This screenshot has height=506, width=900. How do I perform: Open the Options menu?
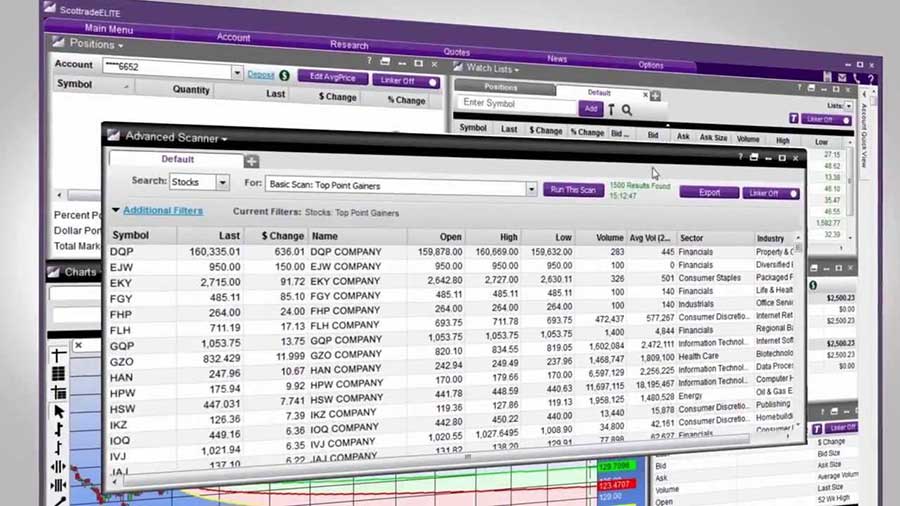[650, 65]
